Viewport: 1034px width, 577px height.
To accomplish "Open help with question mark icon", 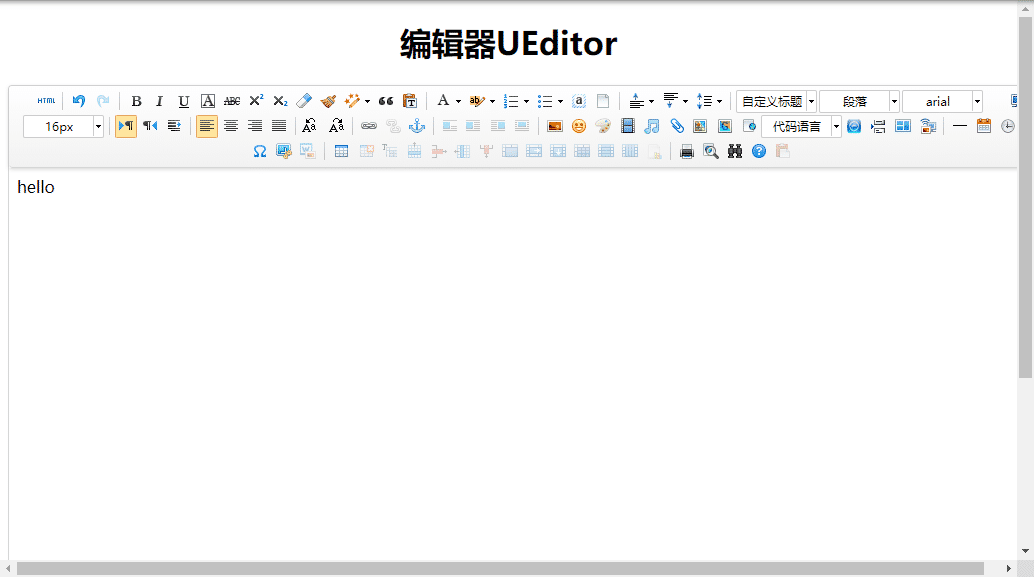I will point(759,152).
